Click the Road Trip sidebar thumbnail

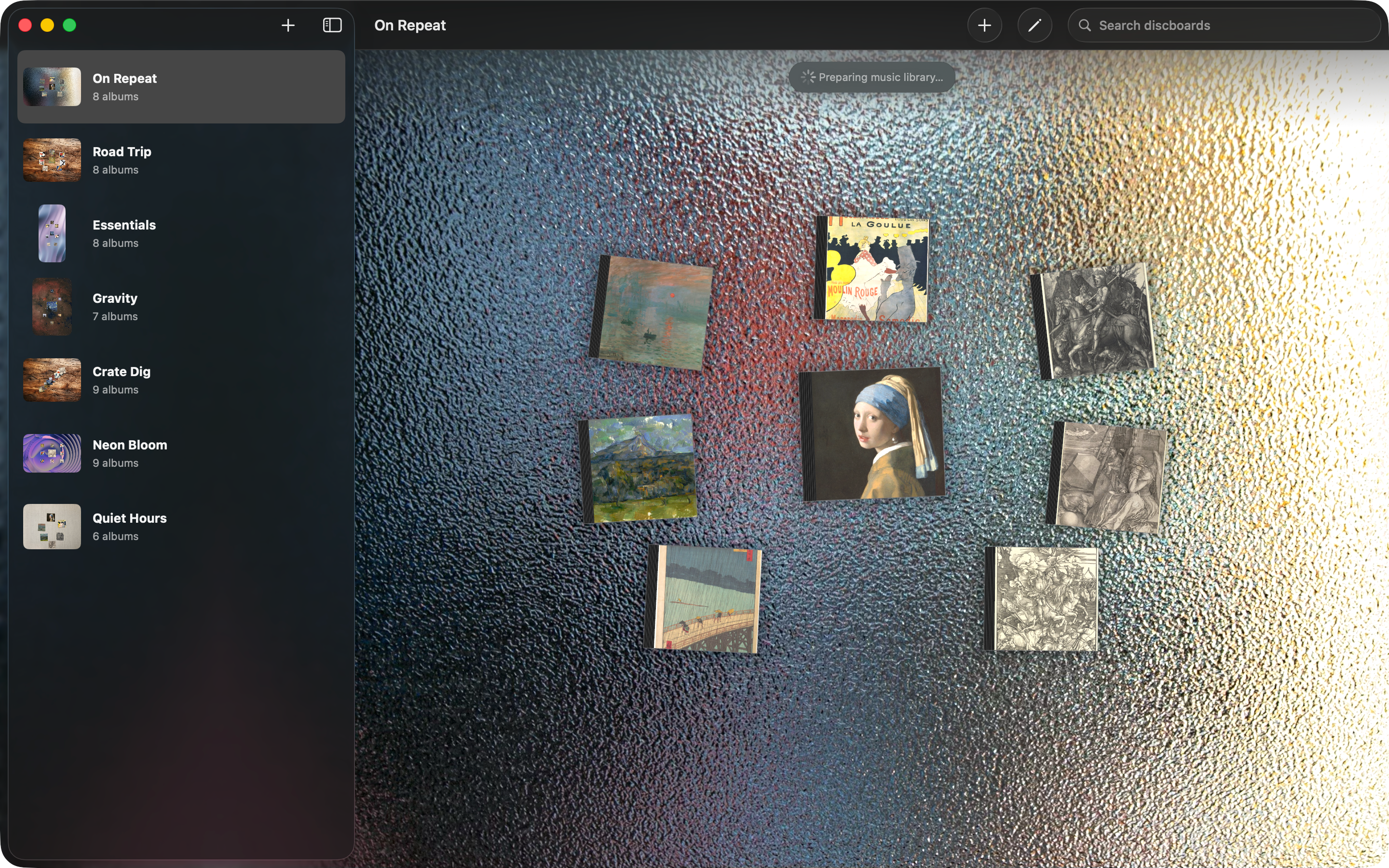[x=52, y=160]
